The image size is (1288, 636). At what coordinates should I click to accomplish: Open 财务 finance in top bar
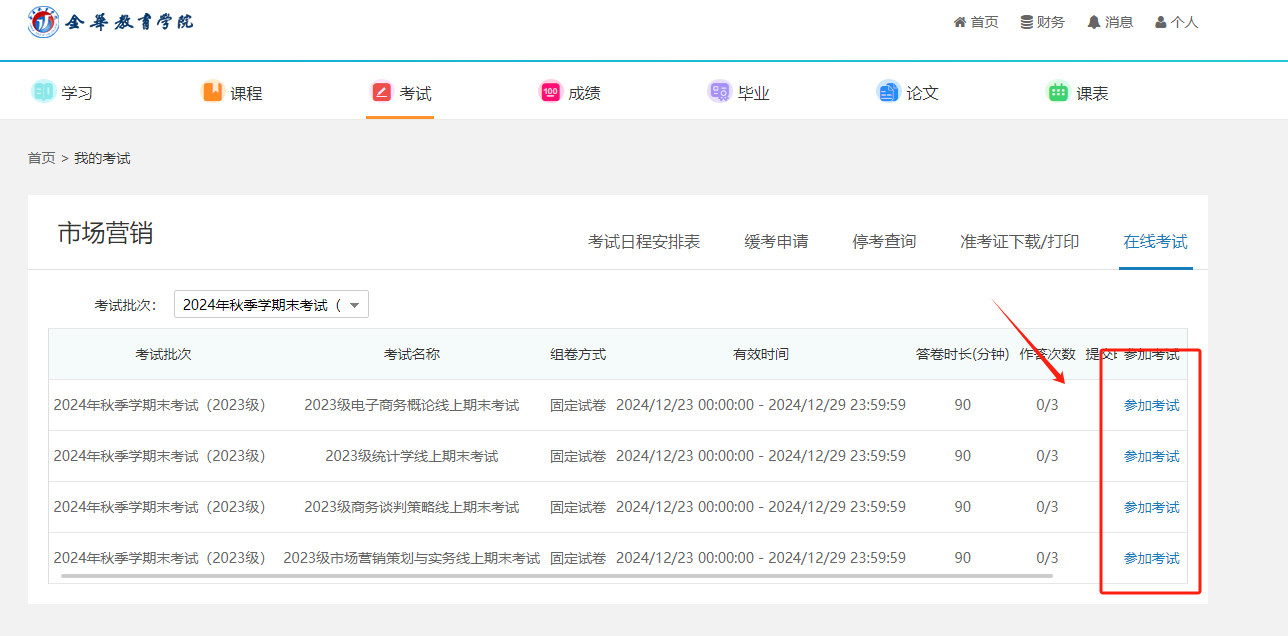pyautogui.click(x=1042, y=22)
